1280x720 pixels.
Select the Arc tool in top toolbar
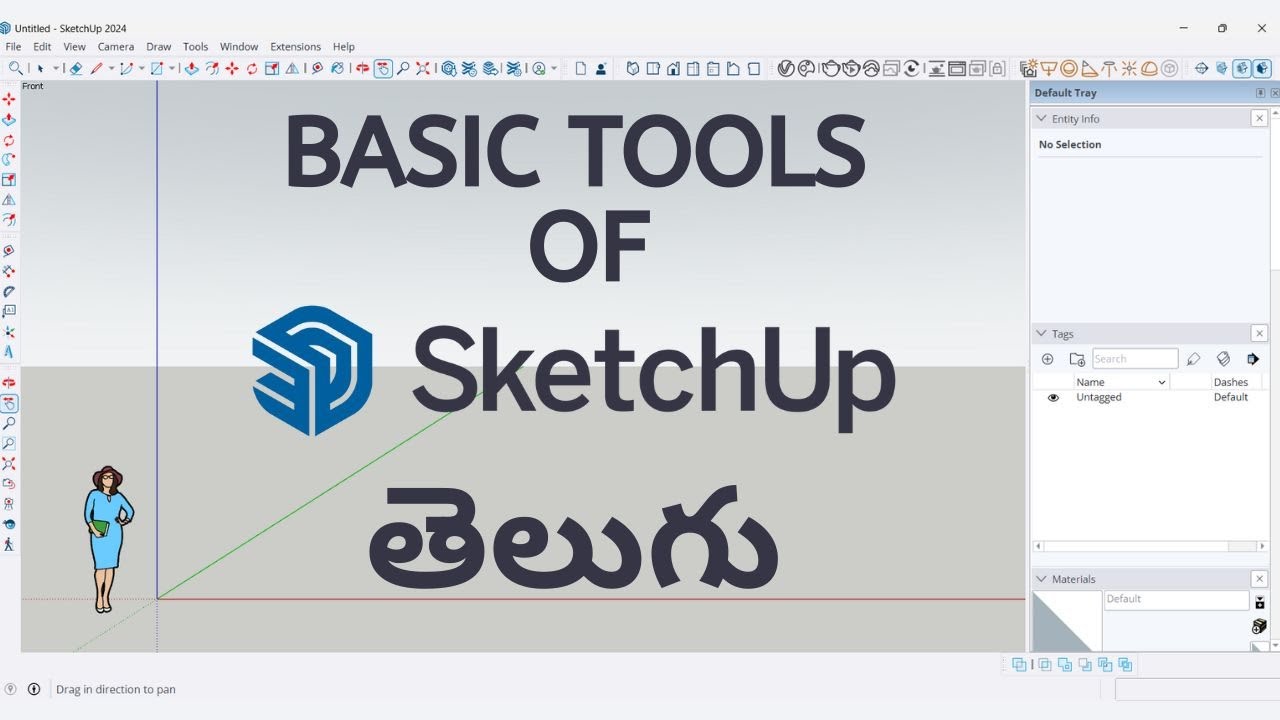point(126,69)
